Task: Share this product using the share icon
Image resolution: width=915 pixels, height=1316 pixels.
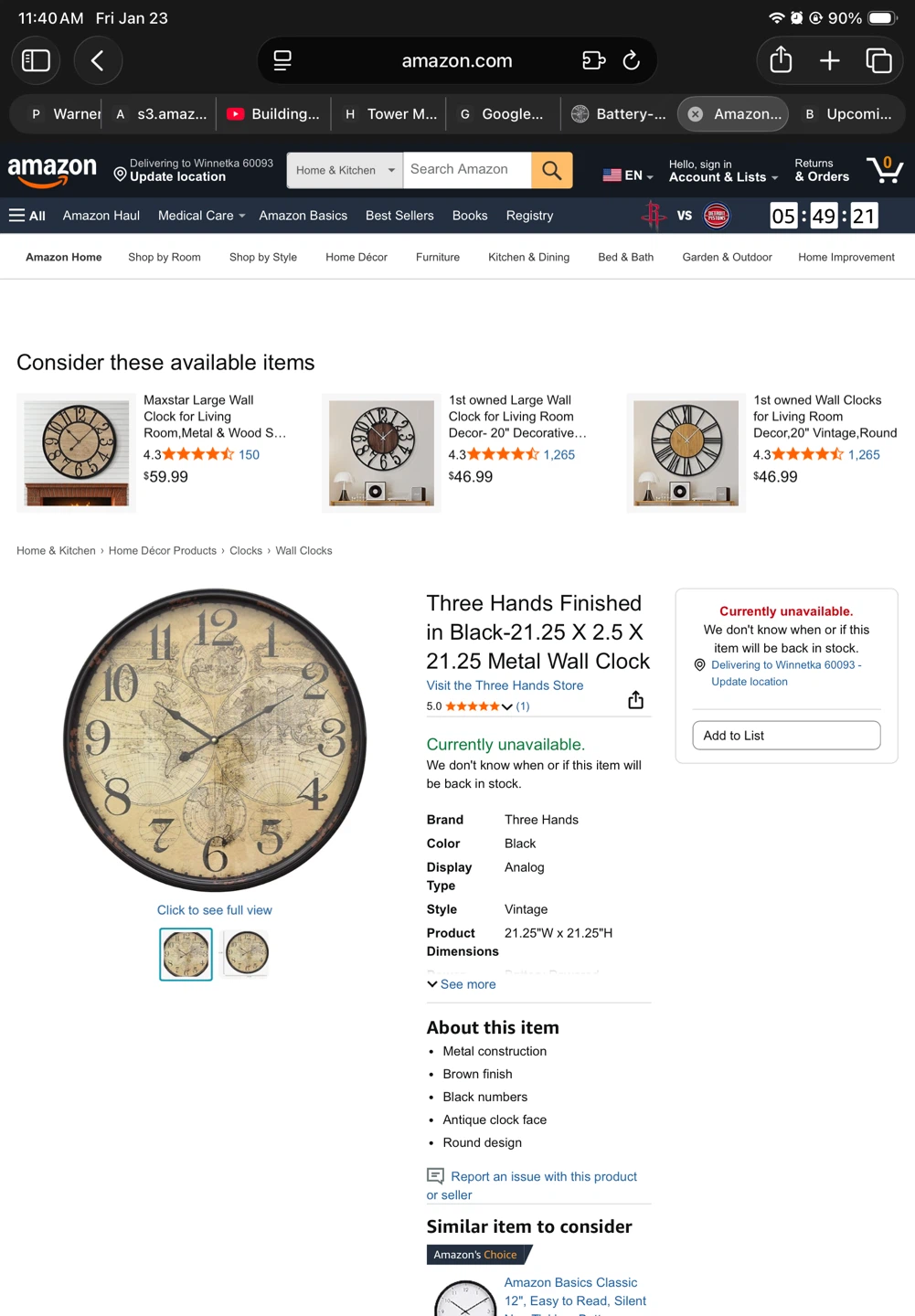Action: point(635,700)
